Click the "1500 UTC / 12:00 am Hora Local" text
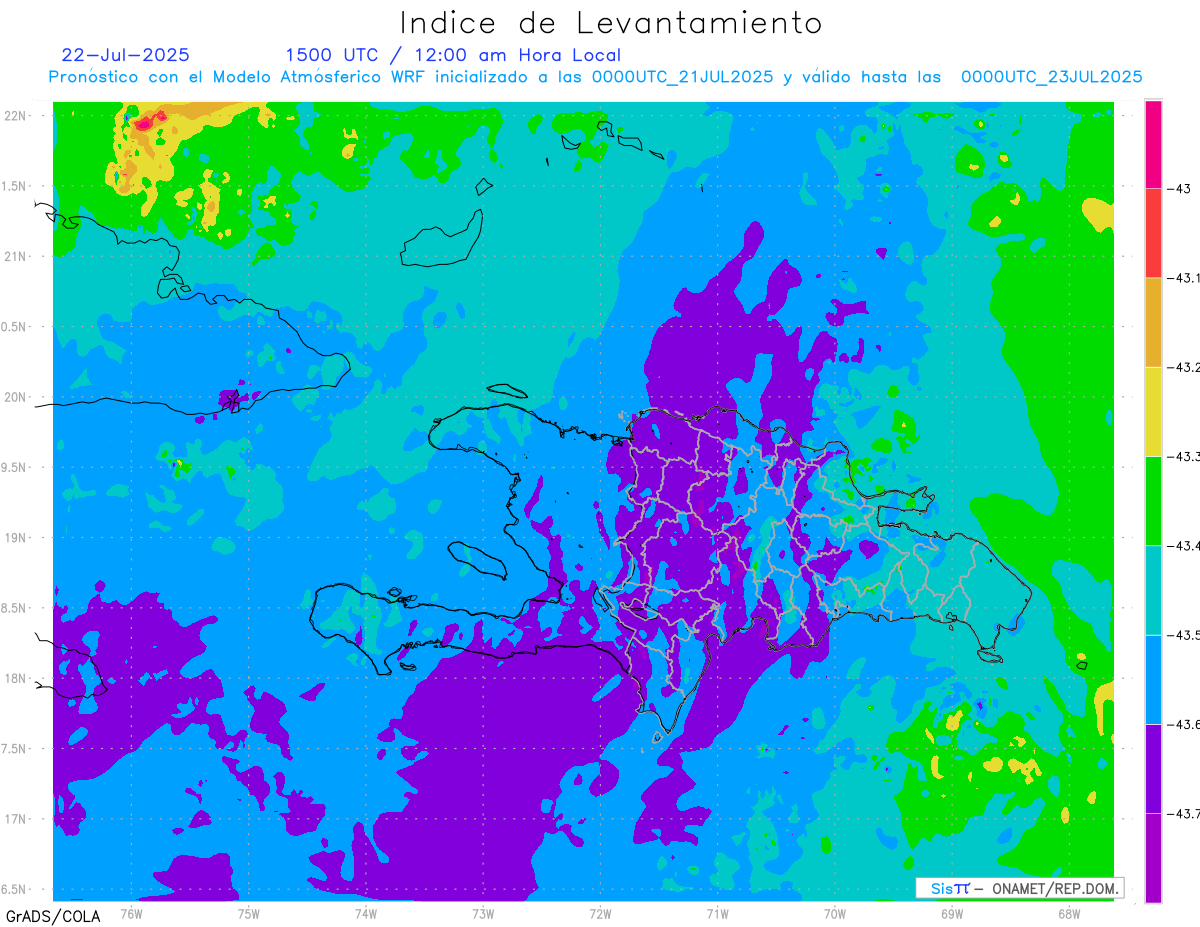1200x927 pixels. coord(453,55)
